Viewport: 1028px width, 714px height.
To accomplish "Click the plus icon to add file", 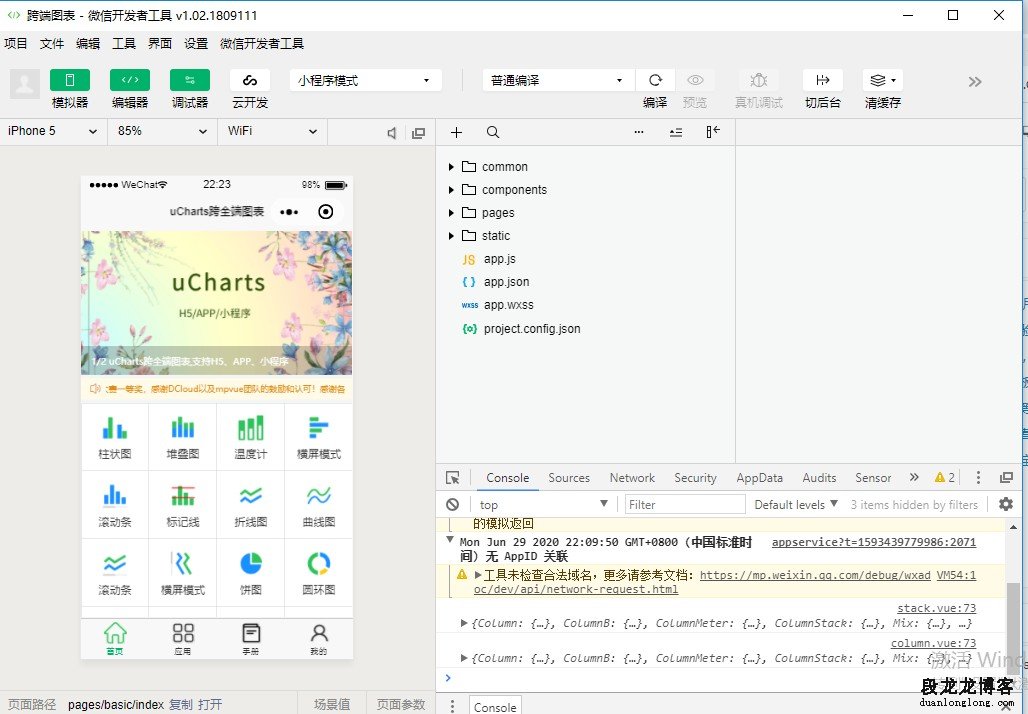I will (456, 132).
